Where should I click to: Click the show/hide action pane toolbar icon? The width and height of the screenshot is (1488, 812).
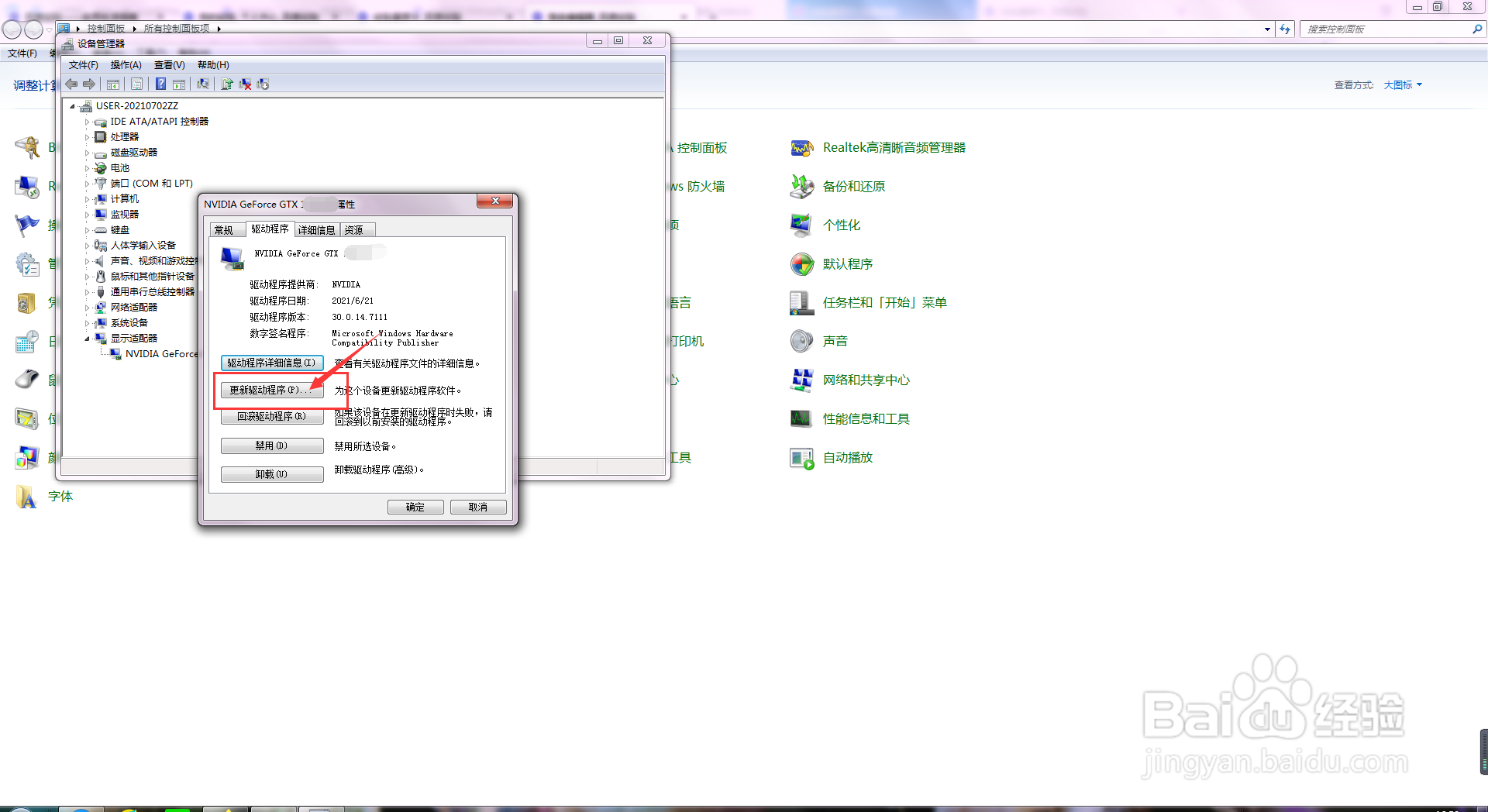pos(178,84)
